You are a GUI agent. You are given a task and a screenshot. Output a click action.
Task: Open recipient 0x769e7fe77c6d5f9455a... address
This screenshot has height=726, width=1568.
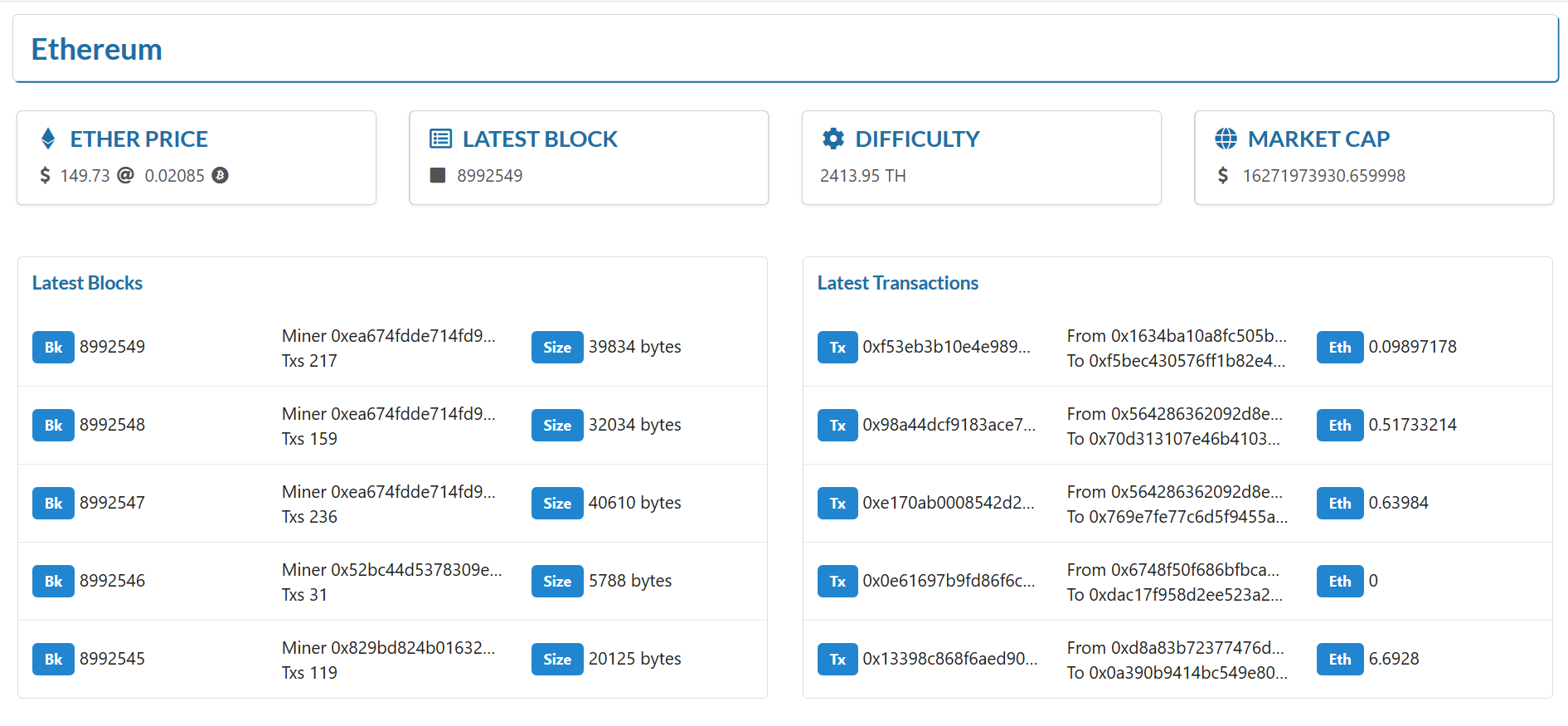[x=1188, y=517]
